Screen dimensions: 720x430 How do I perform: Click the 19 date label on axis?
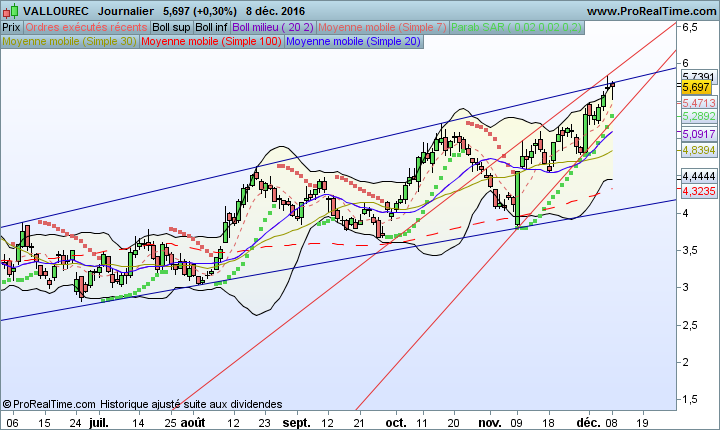pos(642,423)
